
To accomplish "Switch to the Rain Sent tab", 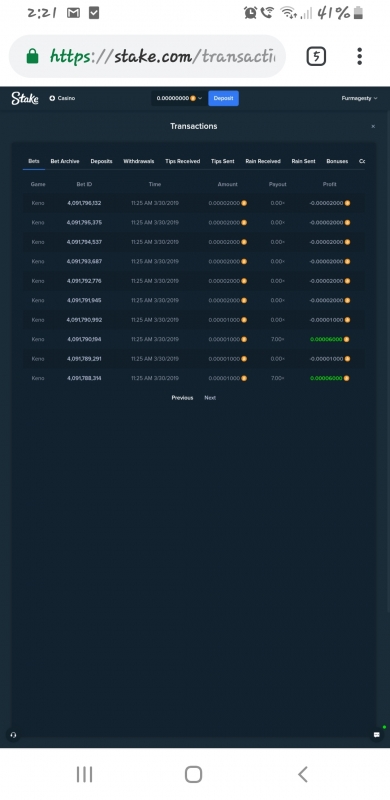I will pos(303,161).
